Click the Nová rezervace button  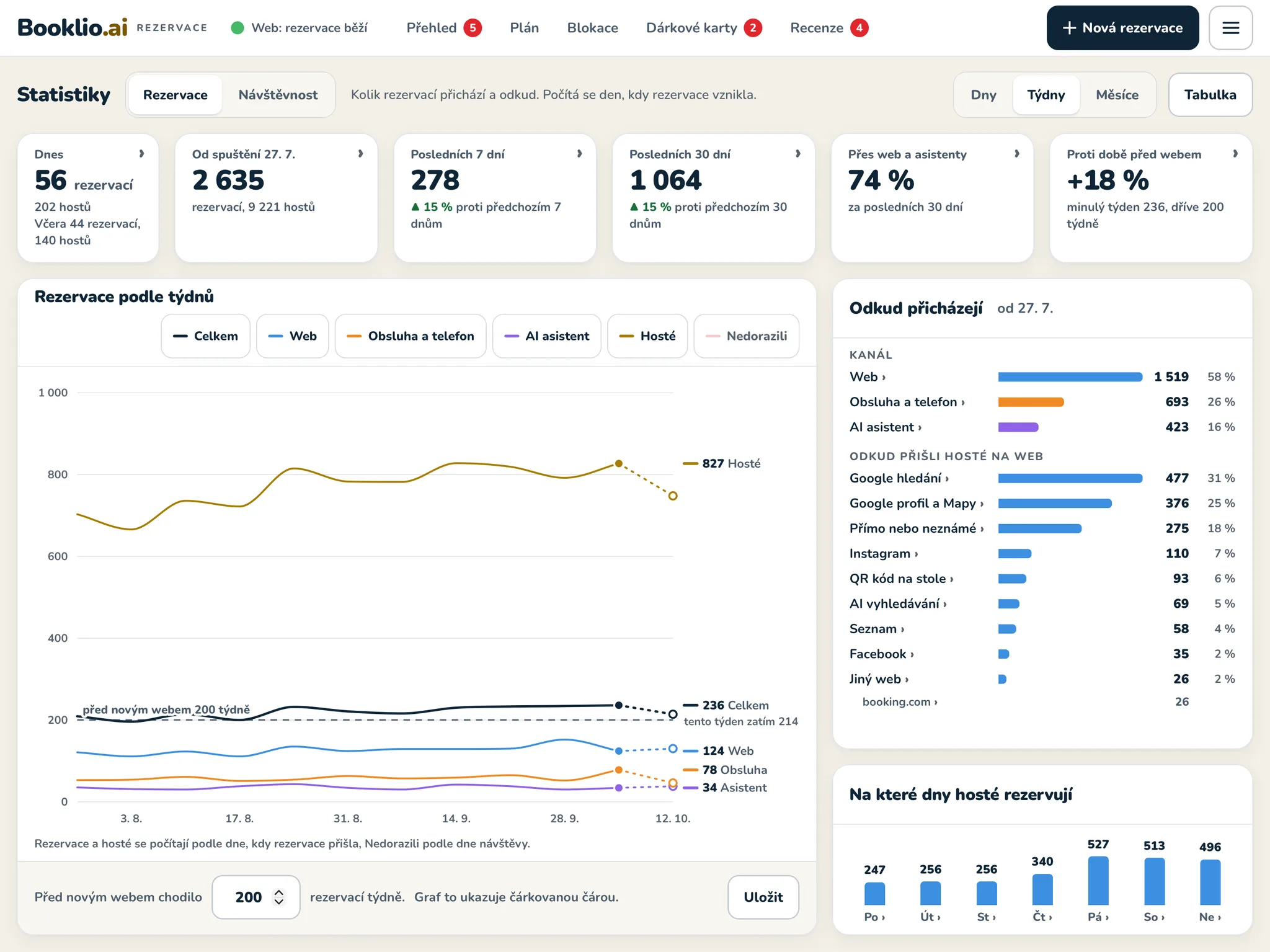click(1122, 28)
